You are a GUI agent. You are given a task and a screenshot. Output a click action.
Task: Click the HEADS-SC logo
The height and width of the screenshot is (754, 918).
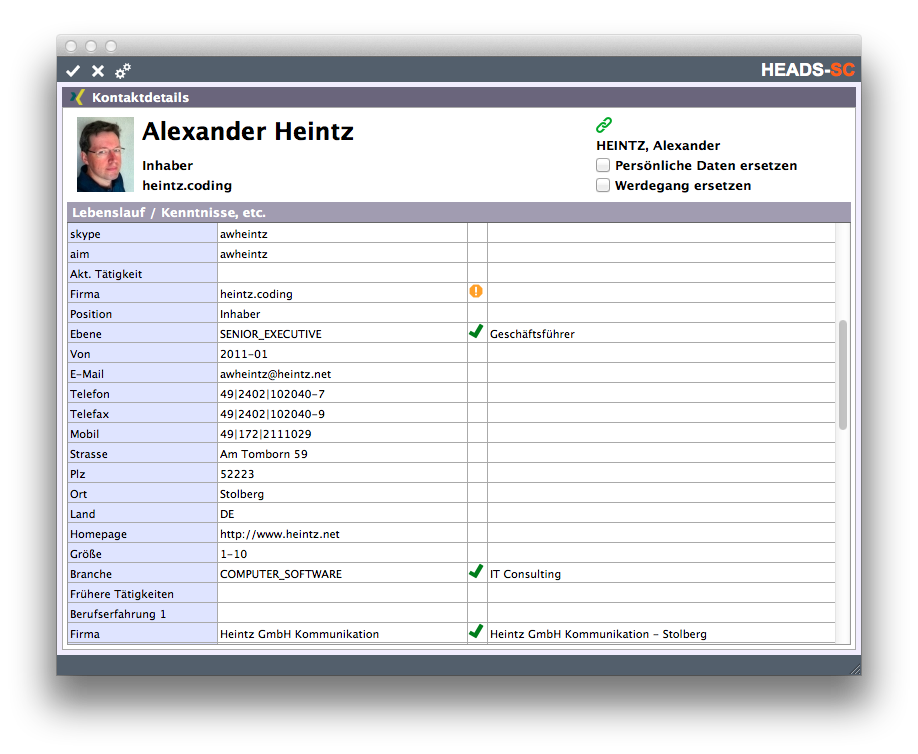pos(808,70)
